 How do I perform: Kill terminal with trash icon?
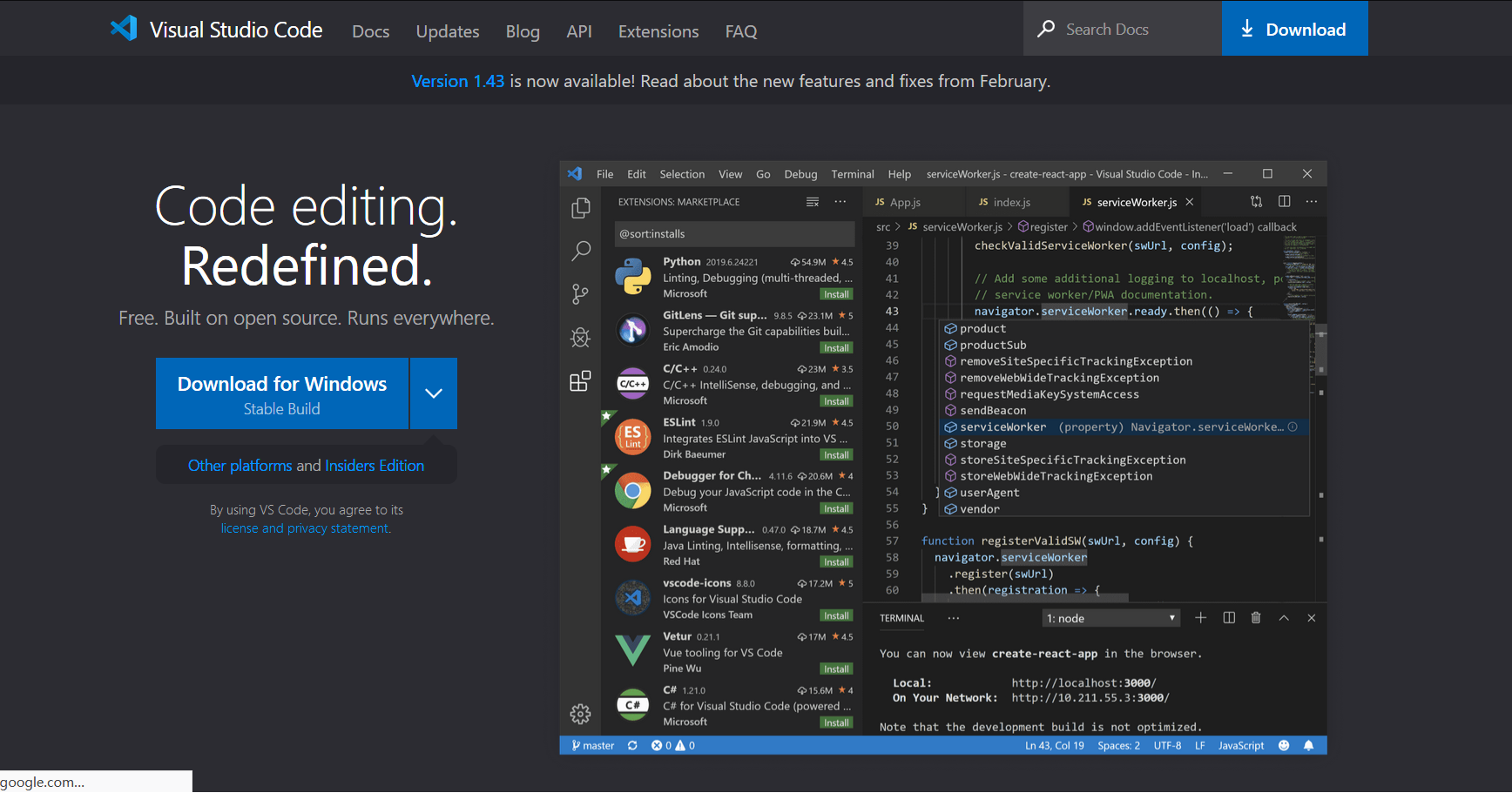[1256, 617]
